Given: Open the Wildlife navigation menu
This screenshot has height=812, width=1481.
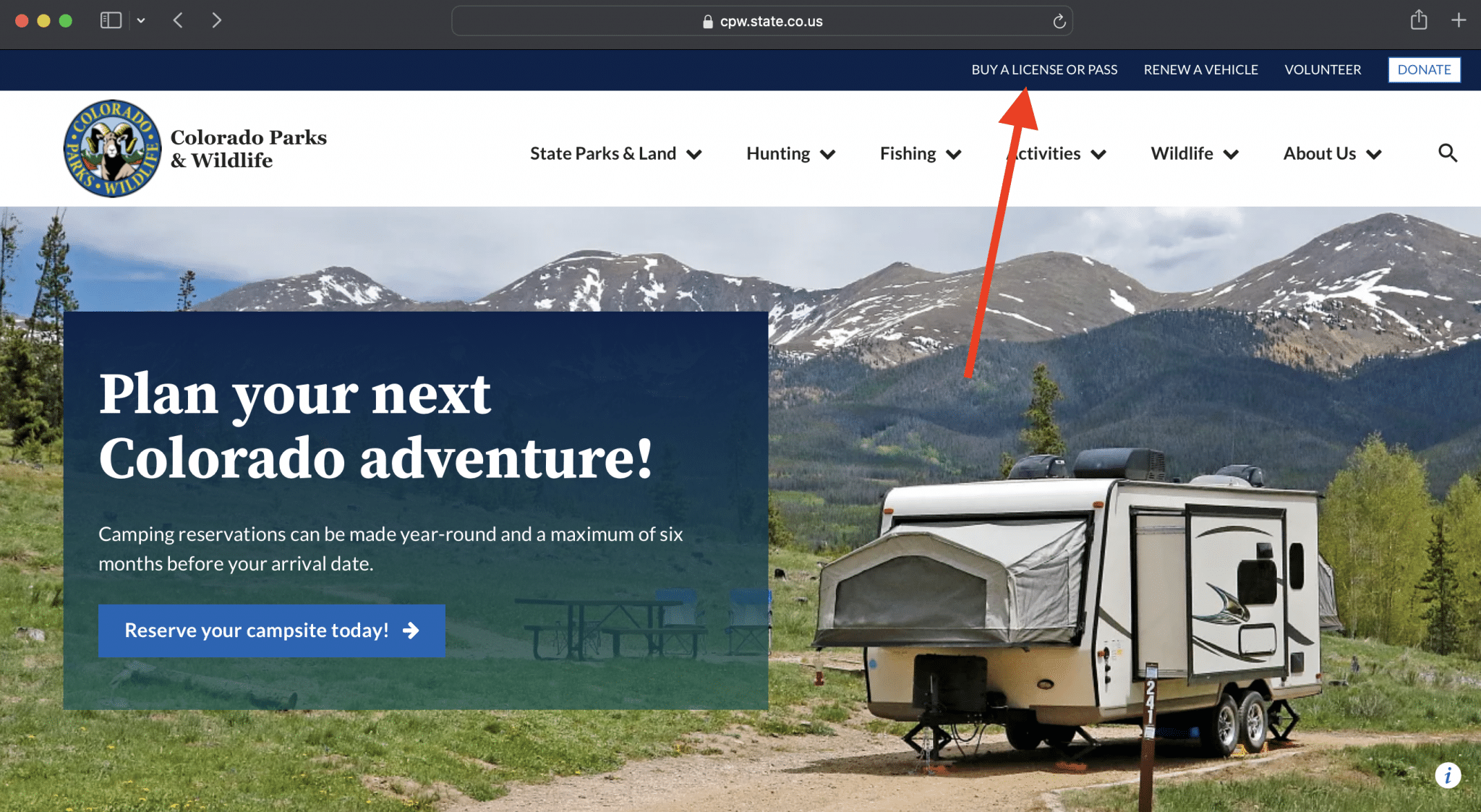Looking at the screenshot, I should (x=1195, y=153).
